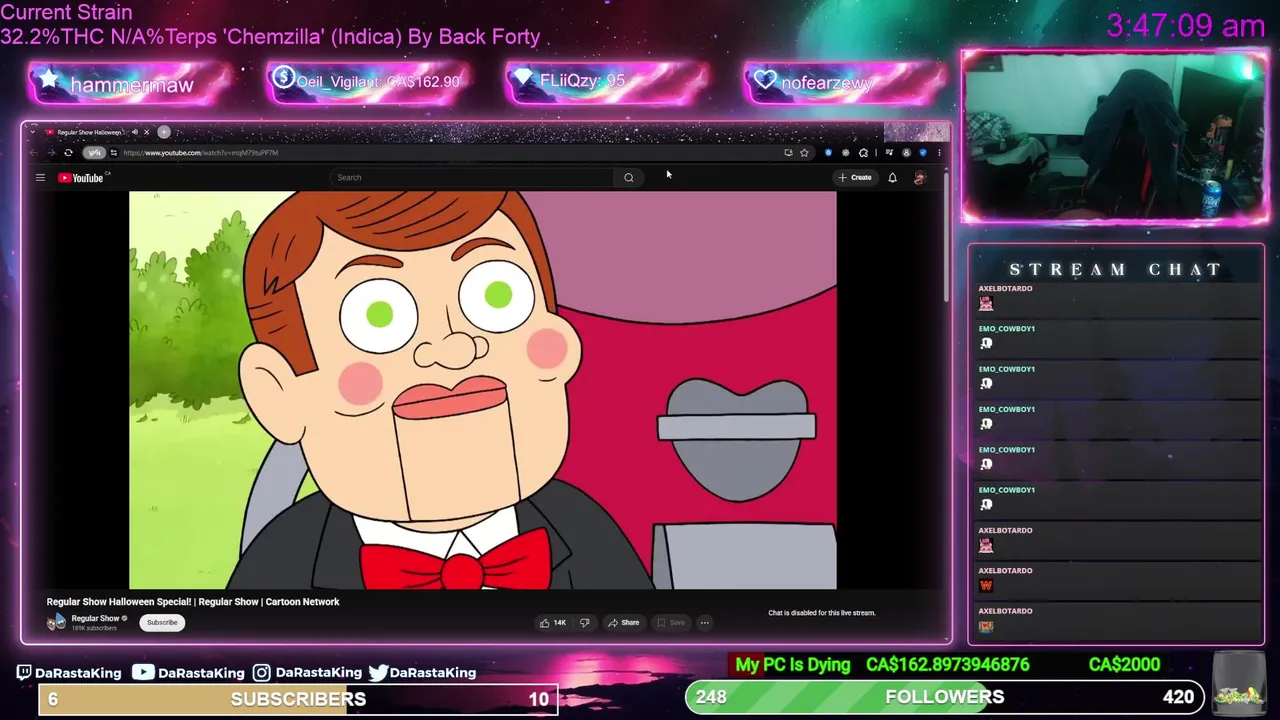Open the browser profile avatar icon
This screenshot has height=720, width=1280.
click(906, 153)
